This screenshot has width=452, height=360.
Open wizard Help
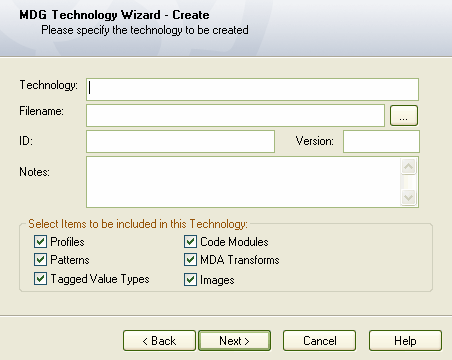[x=405, y=341]
